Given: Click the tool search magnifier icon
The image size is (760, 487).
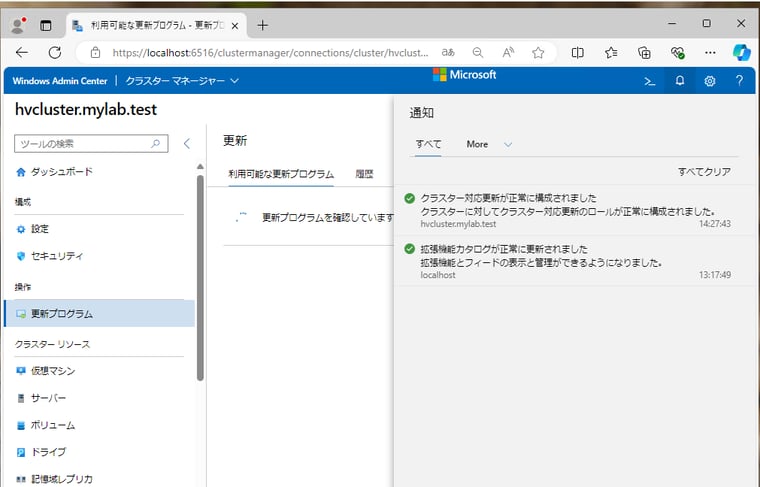Looking at the screenshot, I should click(x=156, y=144).
